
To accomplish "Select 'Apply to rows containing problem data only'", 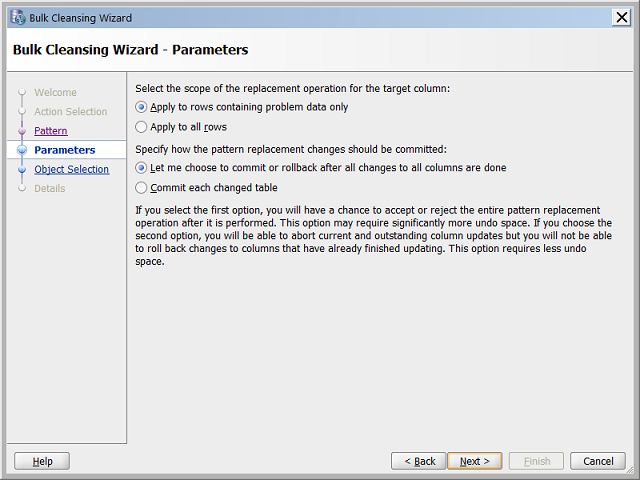I will 142,107.
